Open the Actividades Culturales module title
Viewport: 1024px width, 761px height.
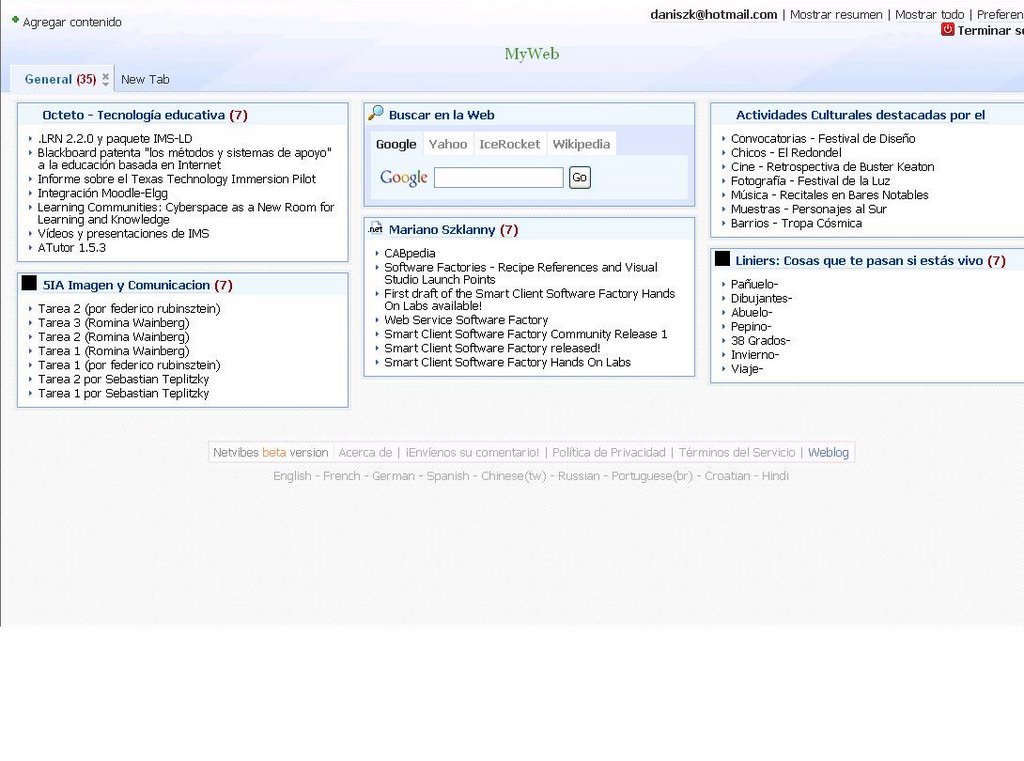[860, 115]
